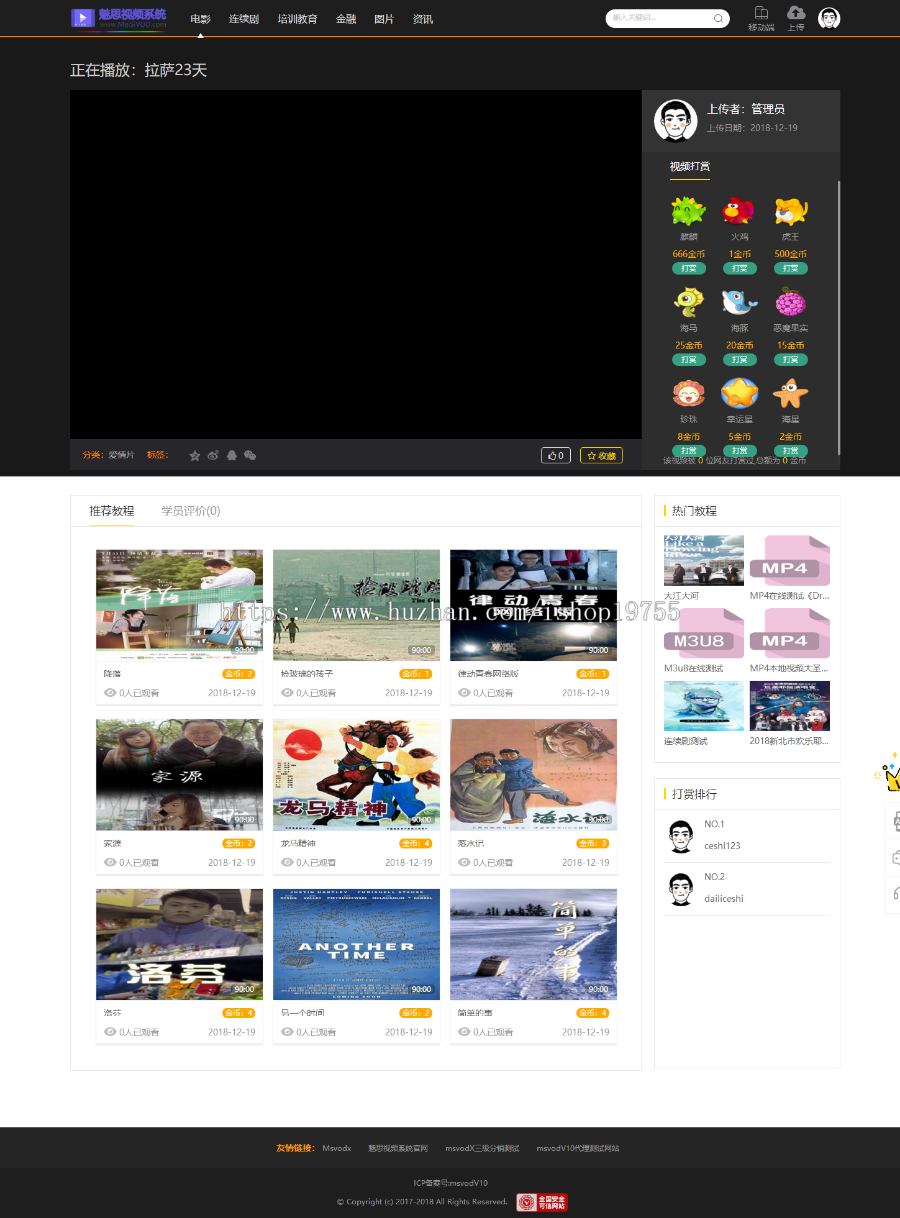Image resolution: width=900 pixels, height=1218 pixels.
Task: Select the 火鸡 gift icon
Action: click(x=739, y=211)
